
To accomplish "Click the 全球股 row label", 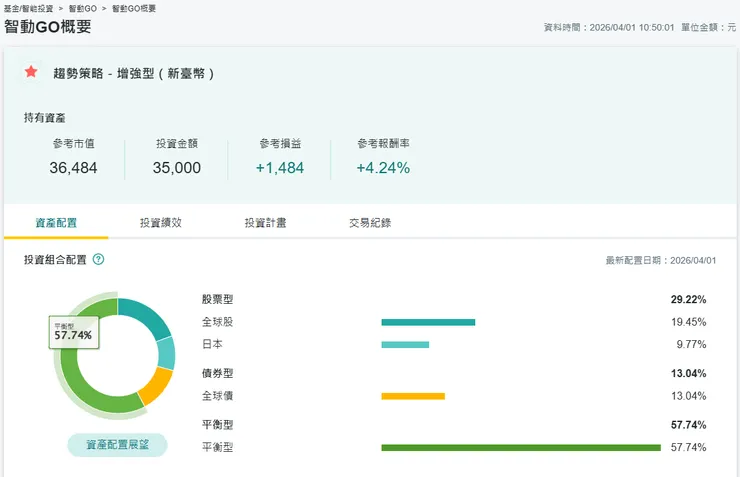I will [x=218, y=322].
